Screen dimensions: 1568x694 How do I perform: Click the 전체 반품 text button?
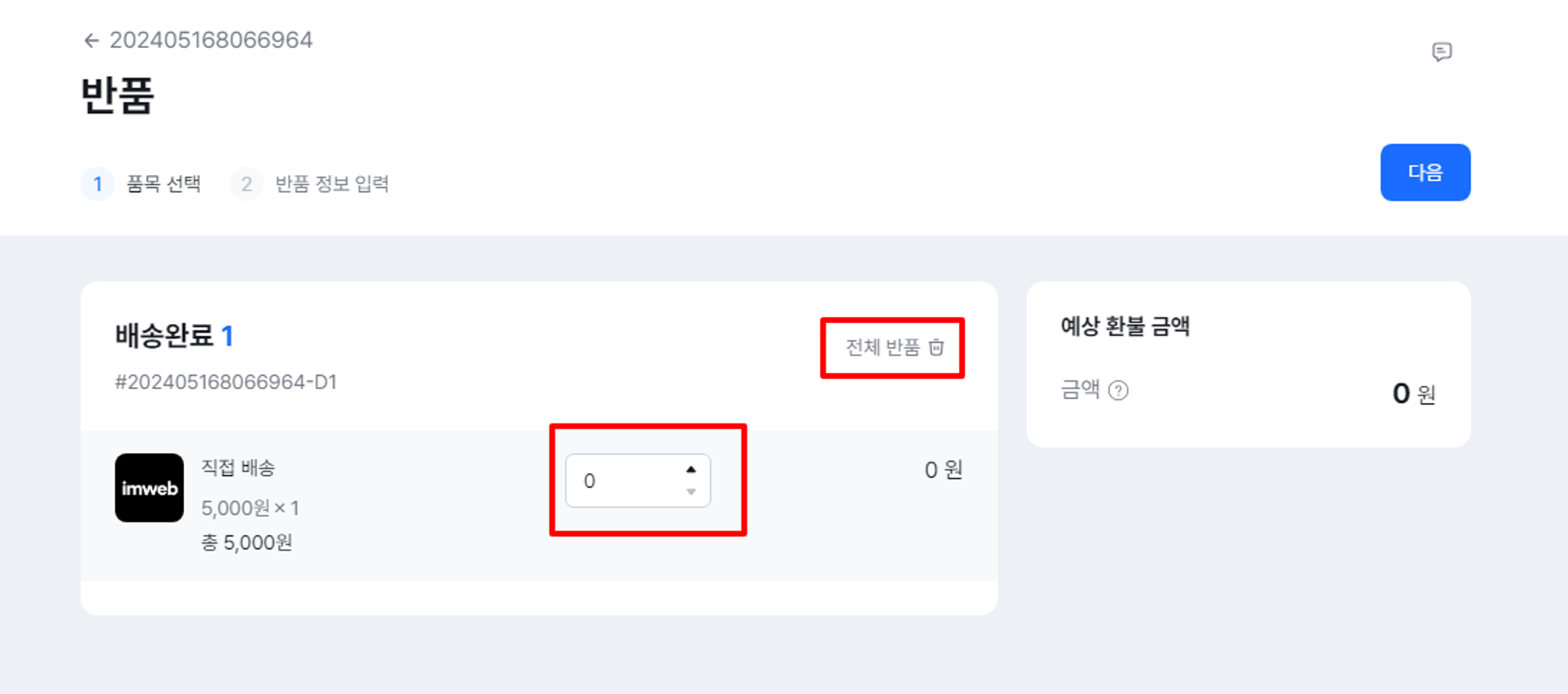pos(882,347)
